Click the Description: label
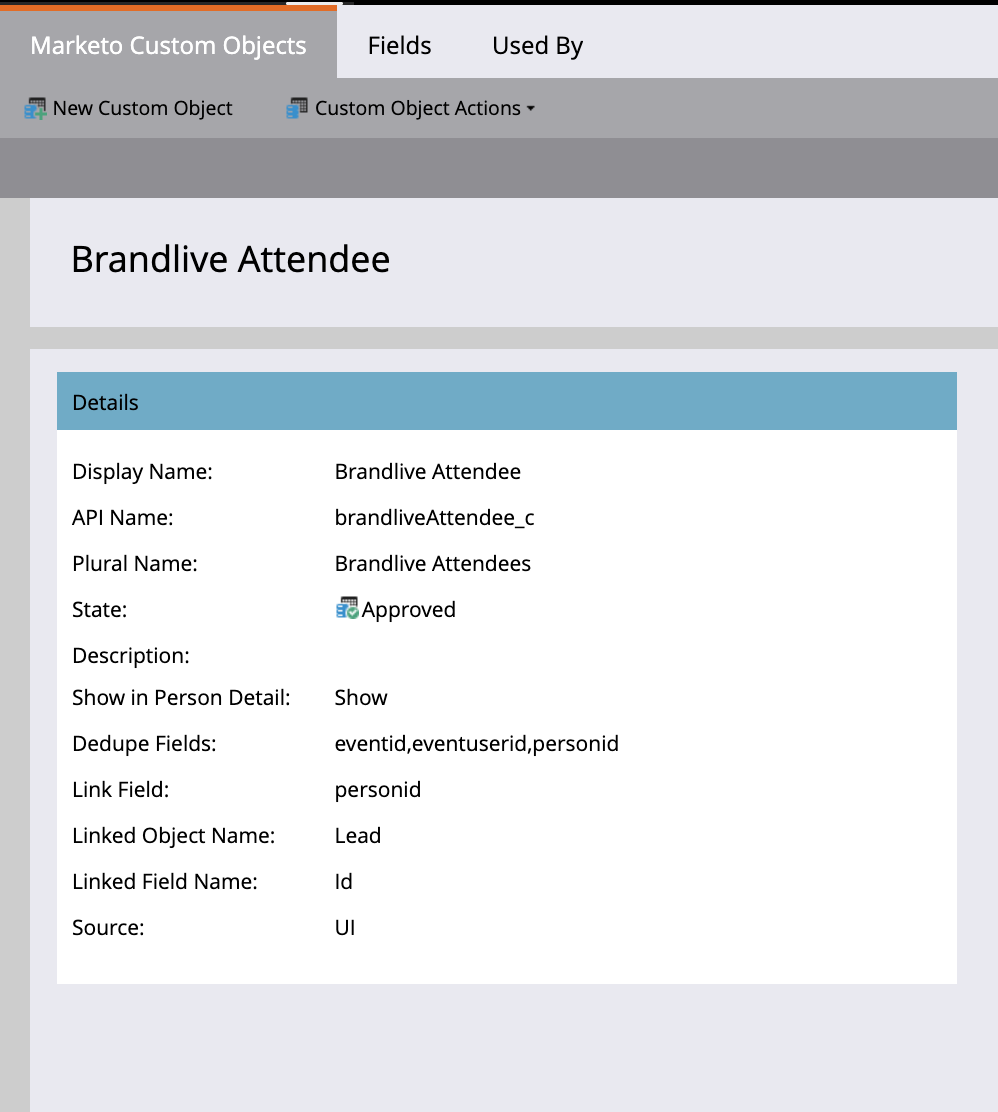This screenshot has width=998, height=1112. (131, 656)
